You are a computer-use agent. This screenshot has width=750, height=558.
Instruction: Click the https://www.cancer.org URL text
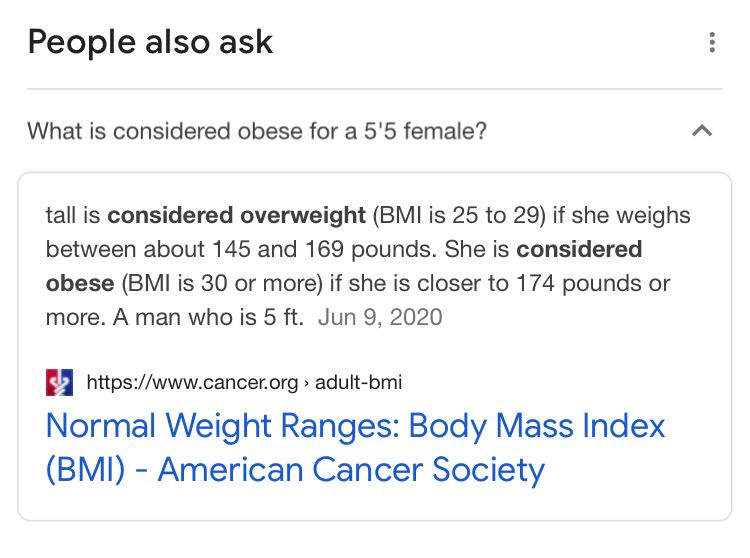coord(192,382)
